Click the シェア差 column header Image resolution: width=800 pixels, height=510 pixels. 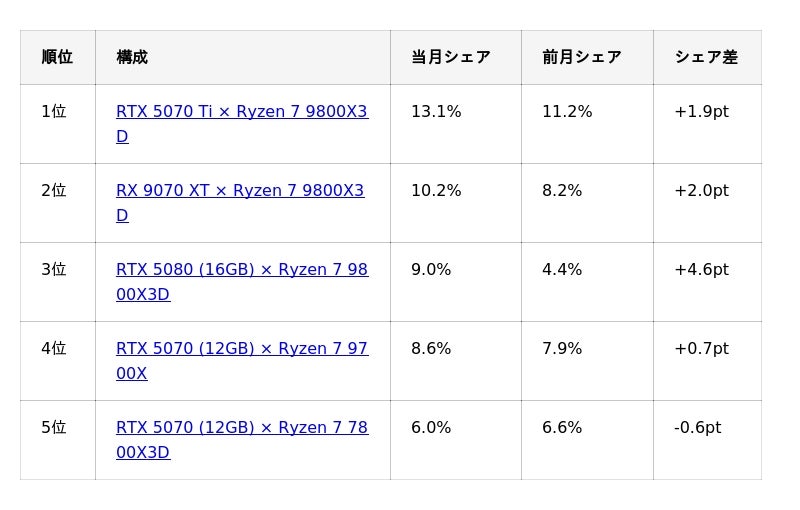[x=707, y=57]
